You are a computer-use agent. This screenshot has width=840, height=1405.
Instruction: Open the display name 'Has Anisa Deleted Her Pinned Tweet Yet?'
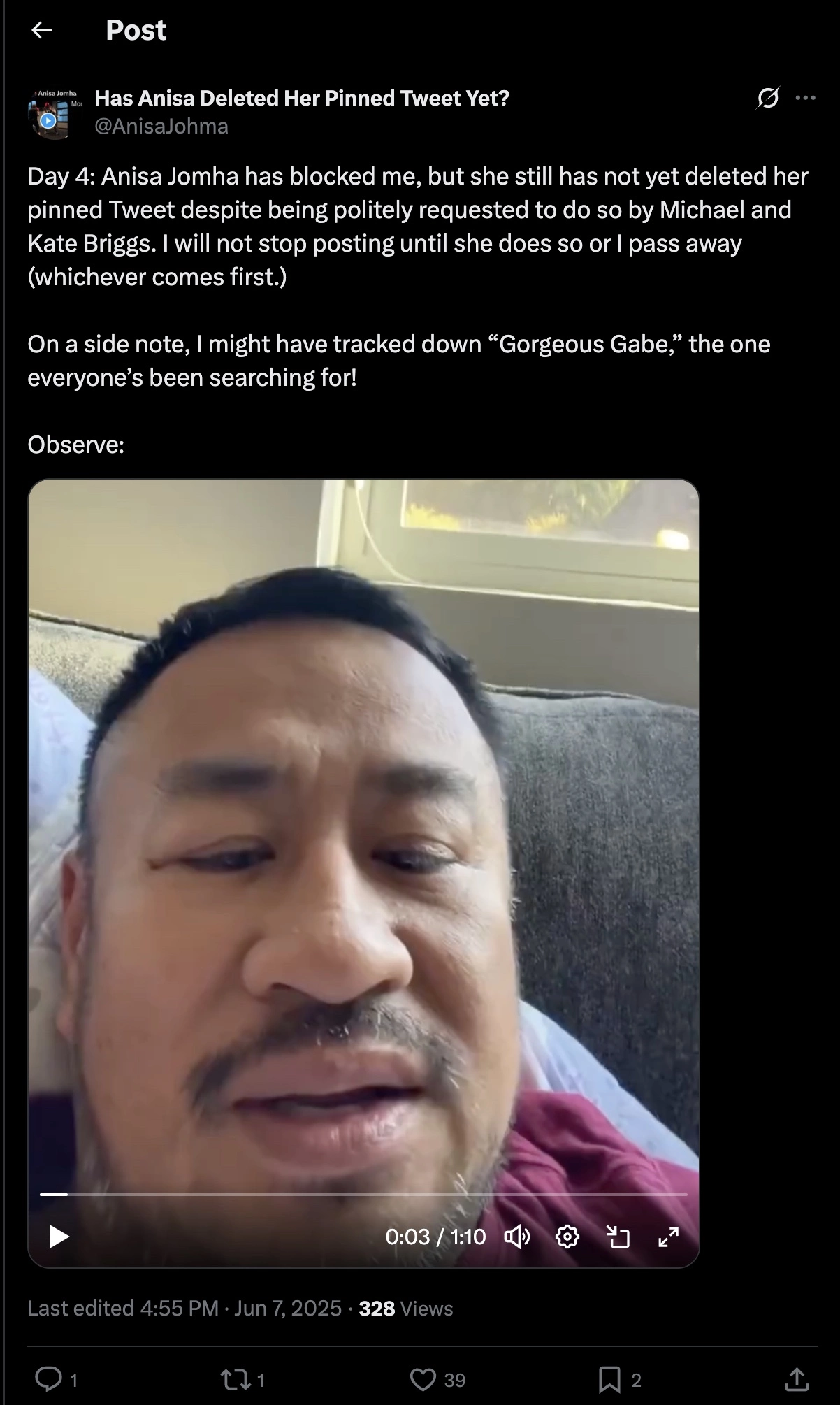(x=302, y=98)
